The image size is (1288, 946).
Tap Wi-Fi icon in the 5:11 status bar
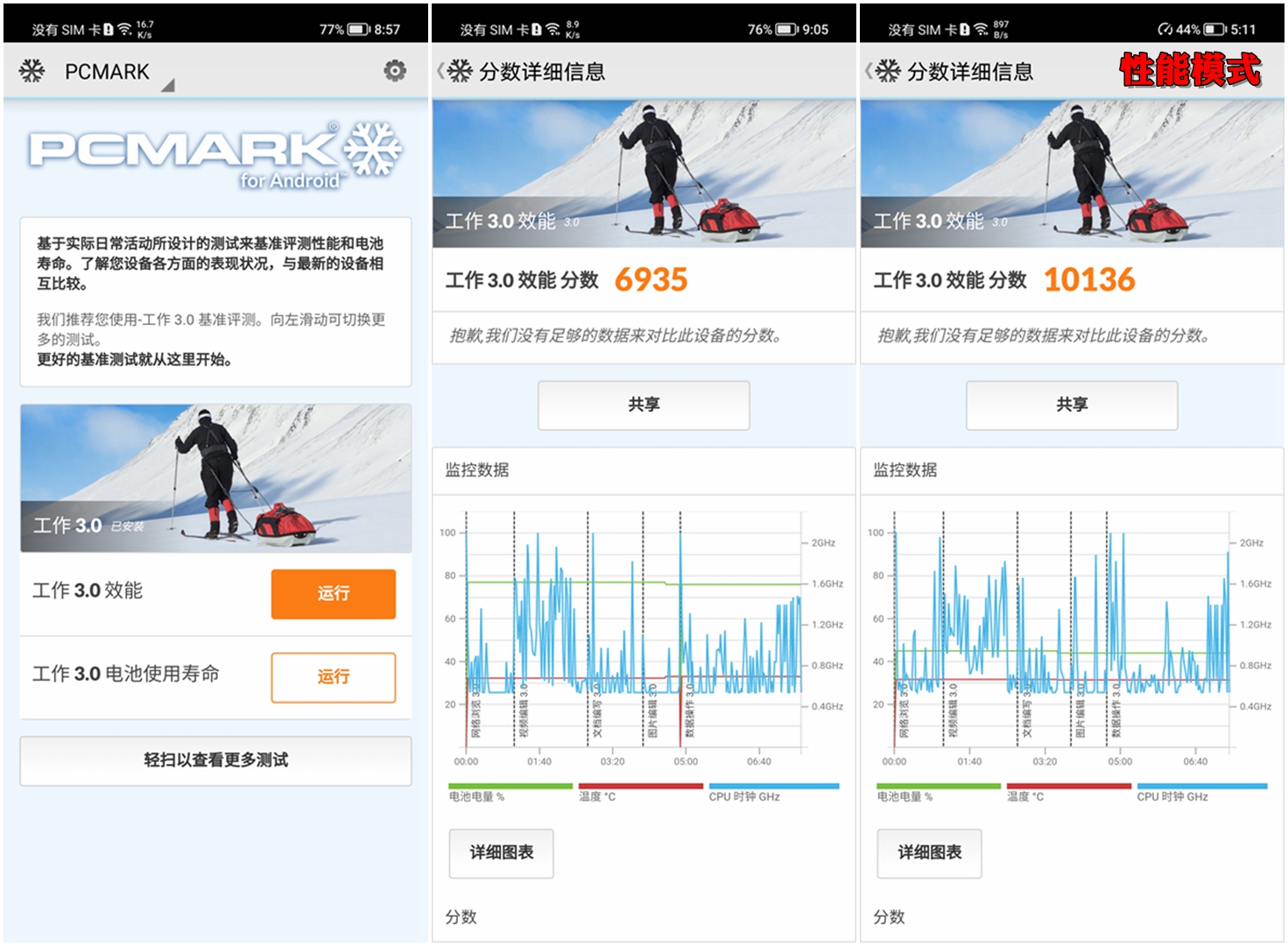click(x=981, y=29)
